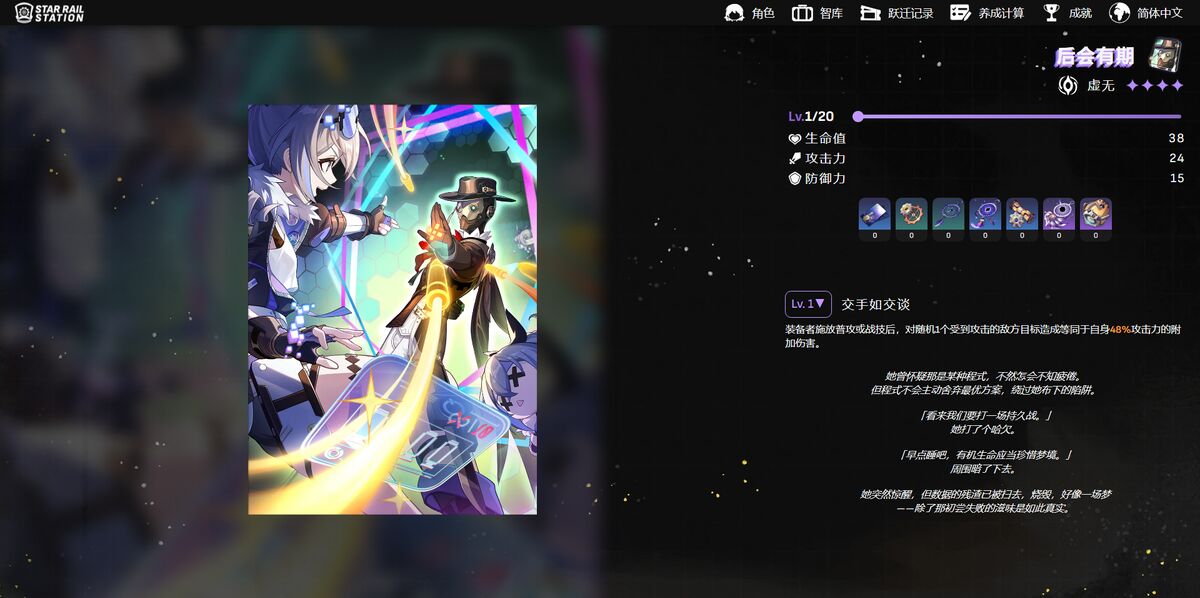The image size is (1200, 598).
Task: Select the purple golden machine material icon
Action: [1096, 214]
